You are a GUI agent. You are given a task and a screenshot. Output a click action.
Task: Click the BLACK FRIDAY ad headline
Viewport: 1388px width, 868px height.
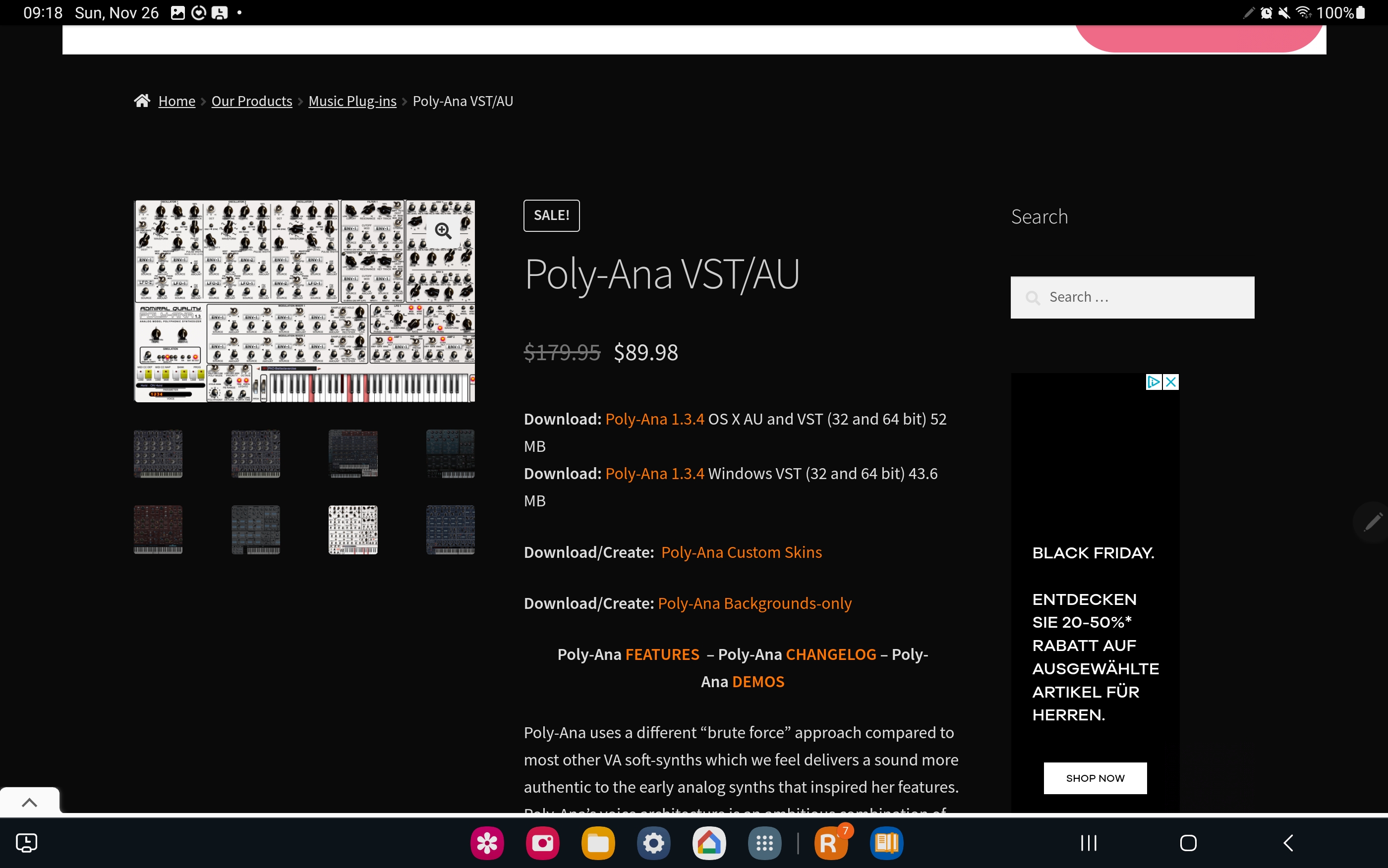click(x=1093, y=553)
